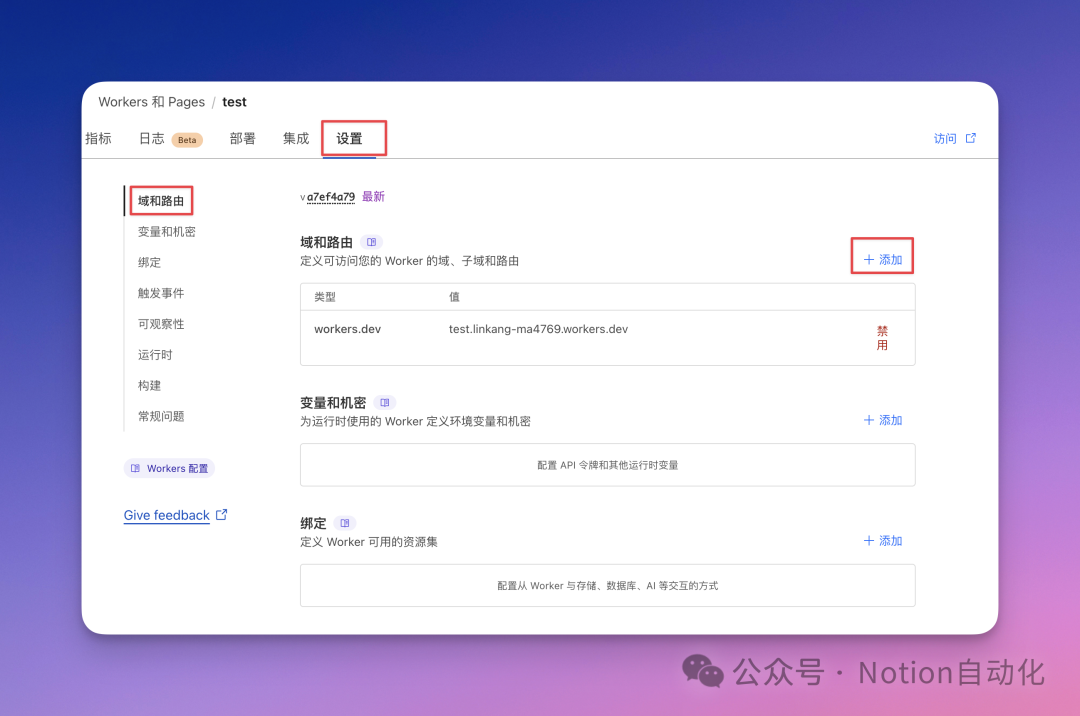Click test.linkang-ma4769.workers.dev value

[539, 329]
